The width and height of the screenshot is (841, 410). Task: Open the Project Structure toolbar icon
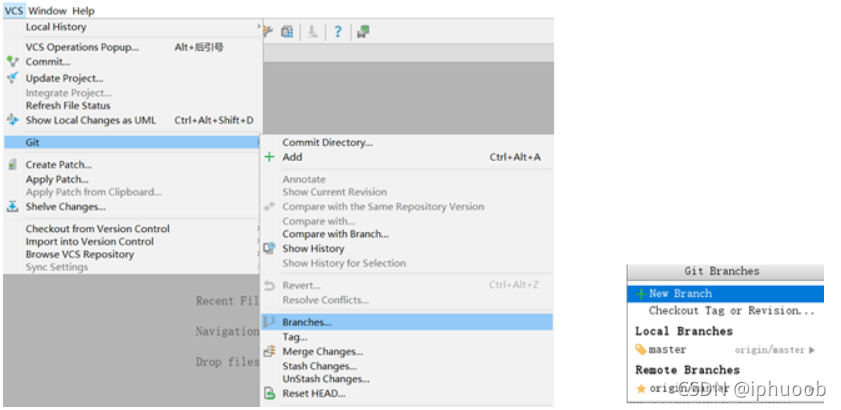coord(287,32)
